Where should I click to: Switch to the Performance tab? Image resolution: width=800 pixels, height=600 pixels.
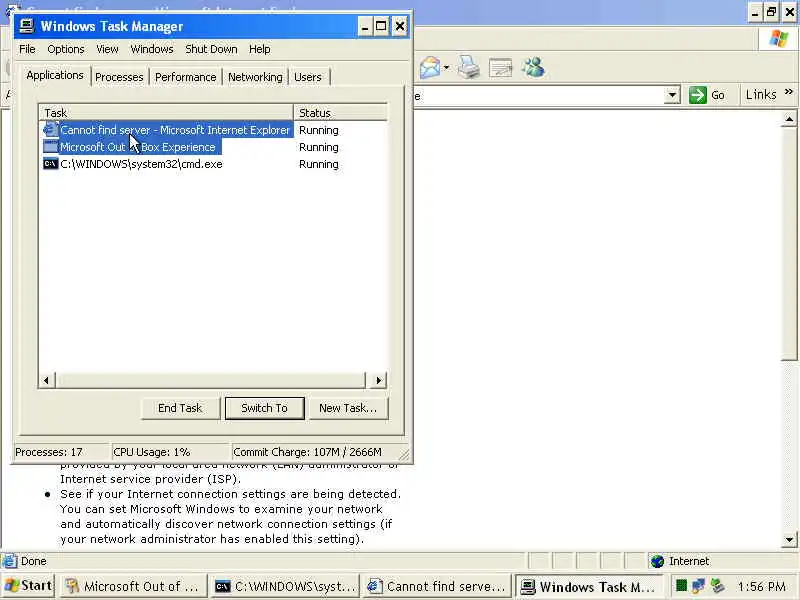(x=186, y=77)
